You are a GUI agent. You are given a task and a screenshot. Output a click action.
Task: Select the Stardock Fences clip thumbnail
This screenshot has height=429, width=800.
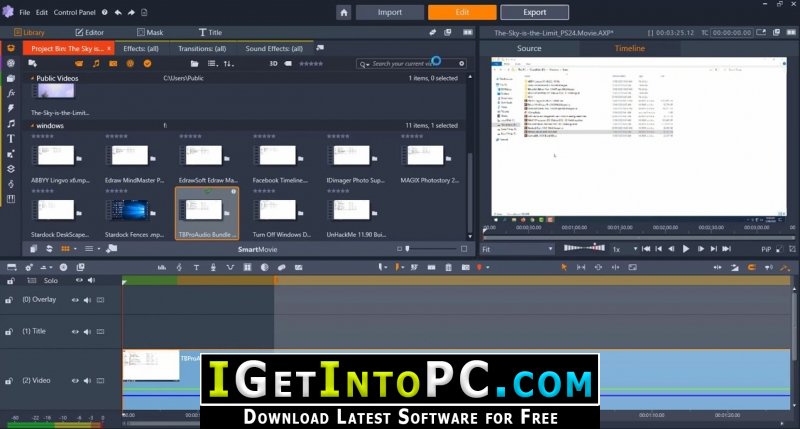point(131,210)
